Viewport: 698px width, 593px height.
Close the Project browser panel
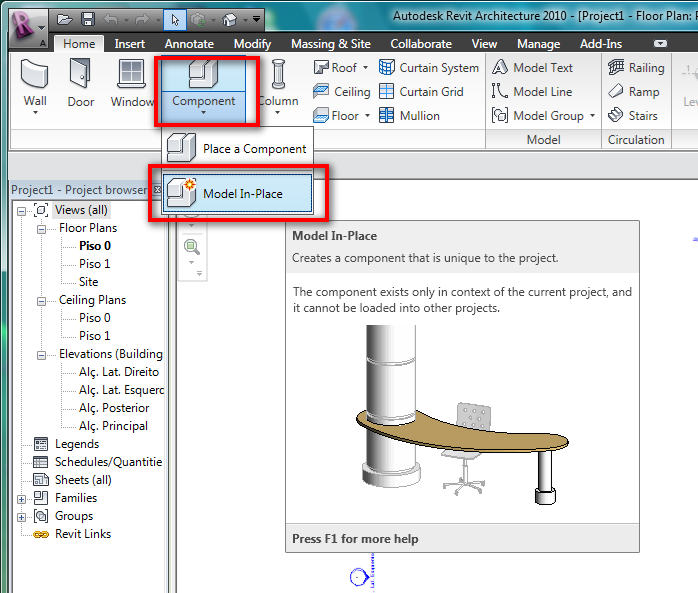[x=157, y=189]
